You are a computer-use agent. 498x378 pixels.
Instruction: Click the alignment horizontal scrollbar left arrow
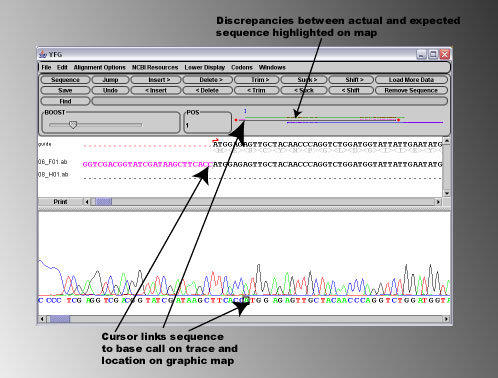(x=87, y=202)
